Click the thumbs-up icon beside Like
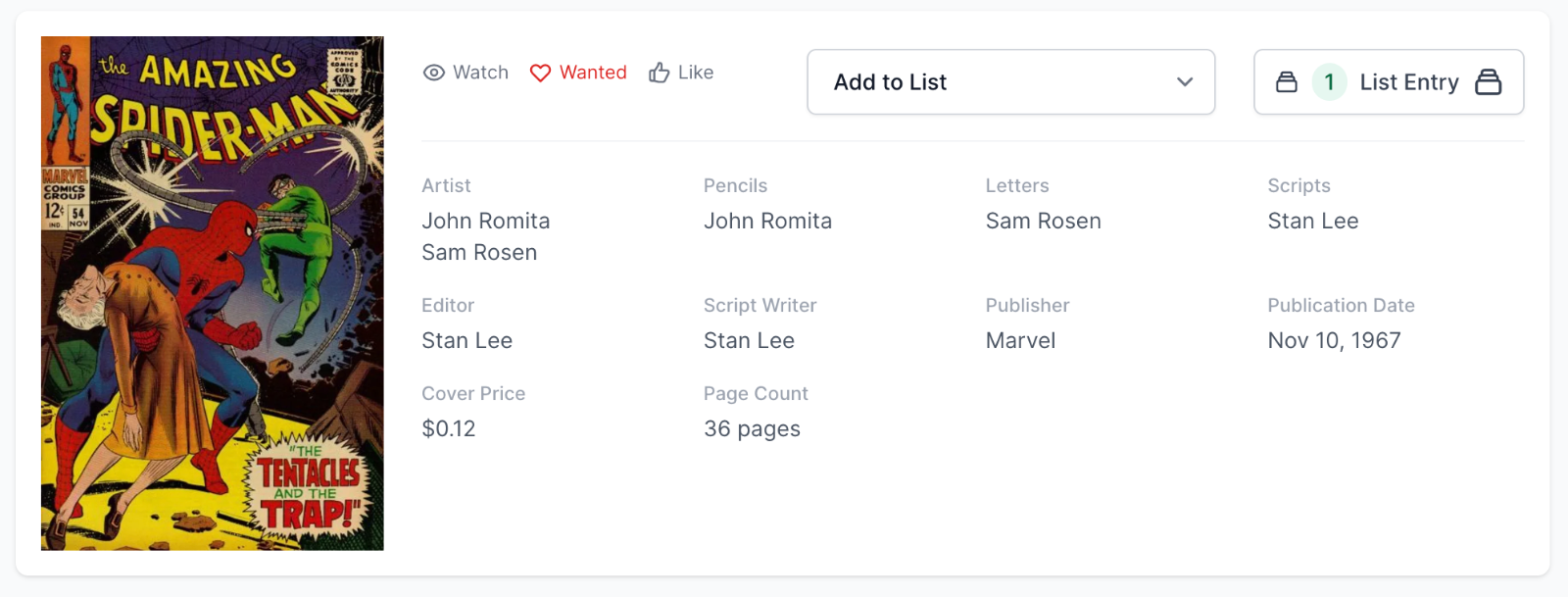Viewport: 1568px width, 597px height. (659, 73)
